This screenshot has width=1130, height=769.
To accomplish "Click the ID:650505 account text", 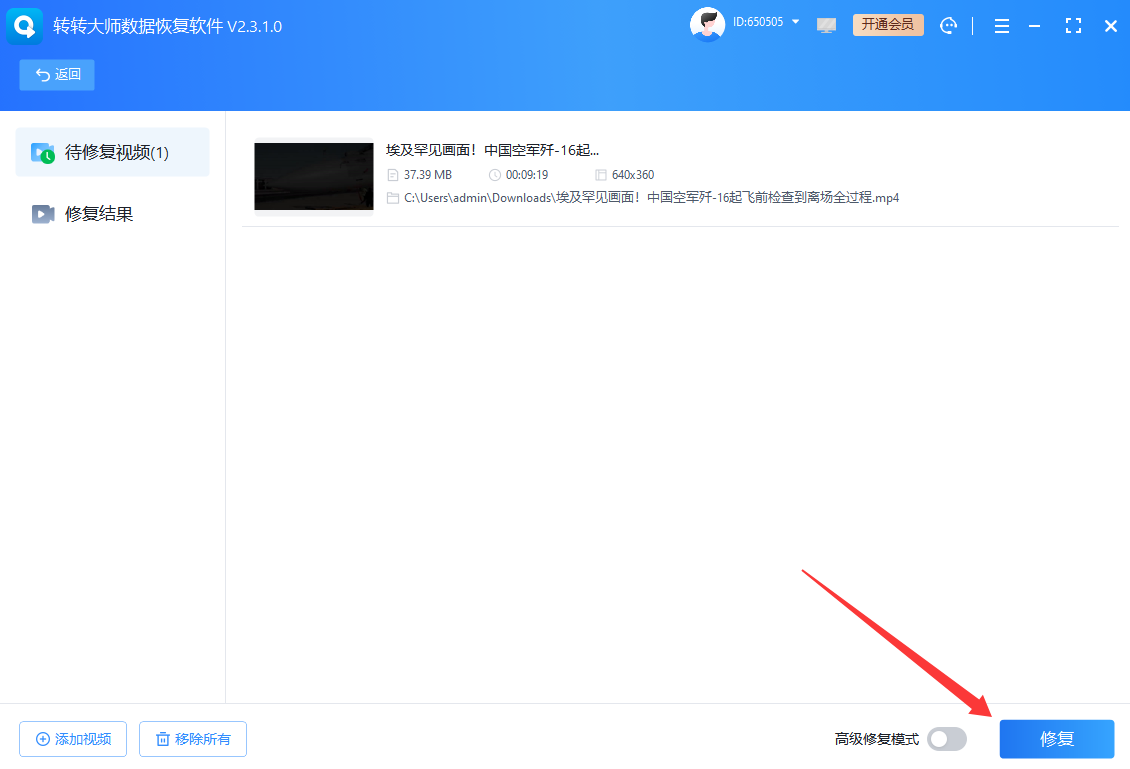I will click(757, 22).
